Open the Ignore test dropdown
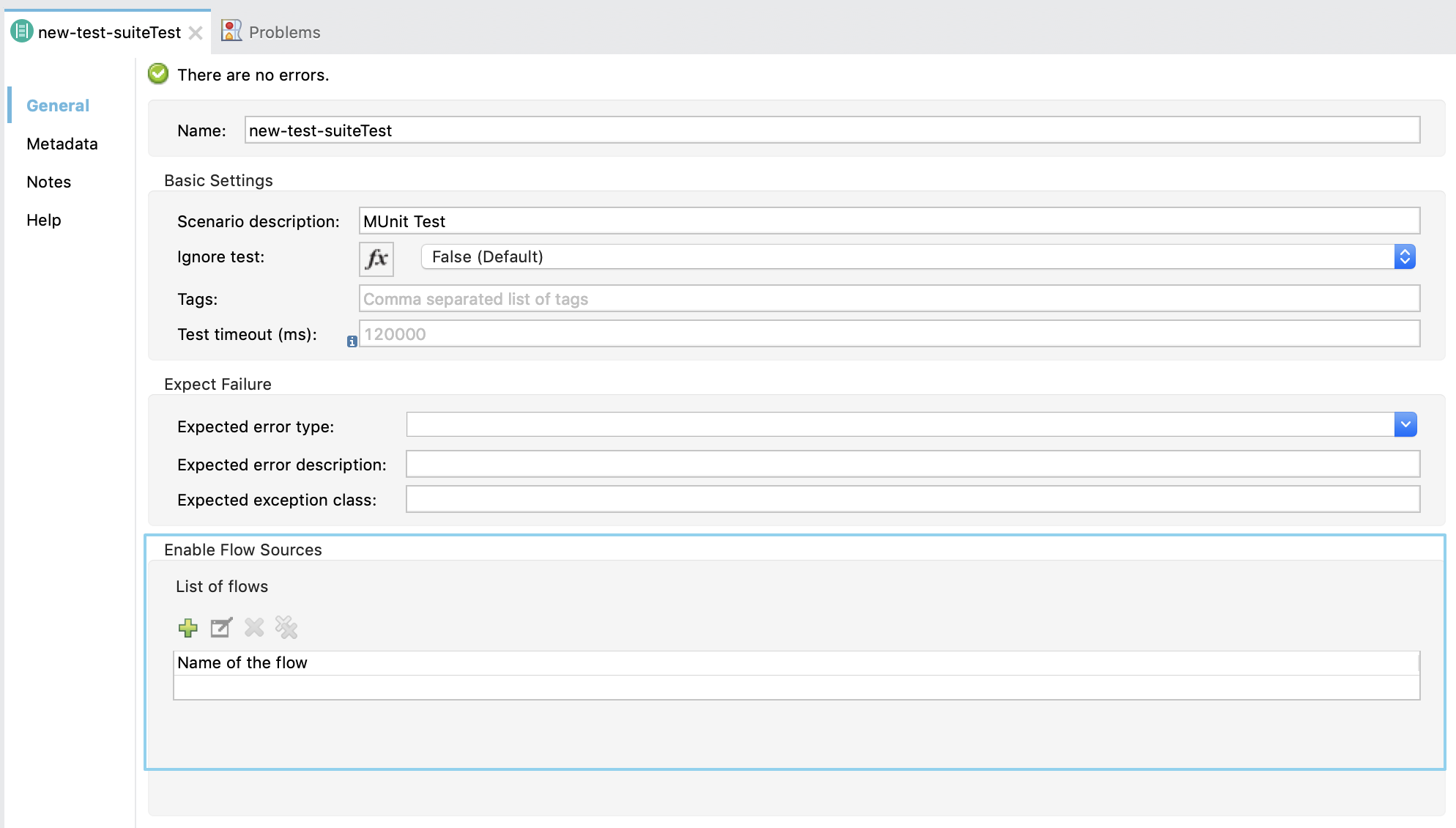1456x828 pixels. [1405, 256]
